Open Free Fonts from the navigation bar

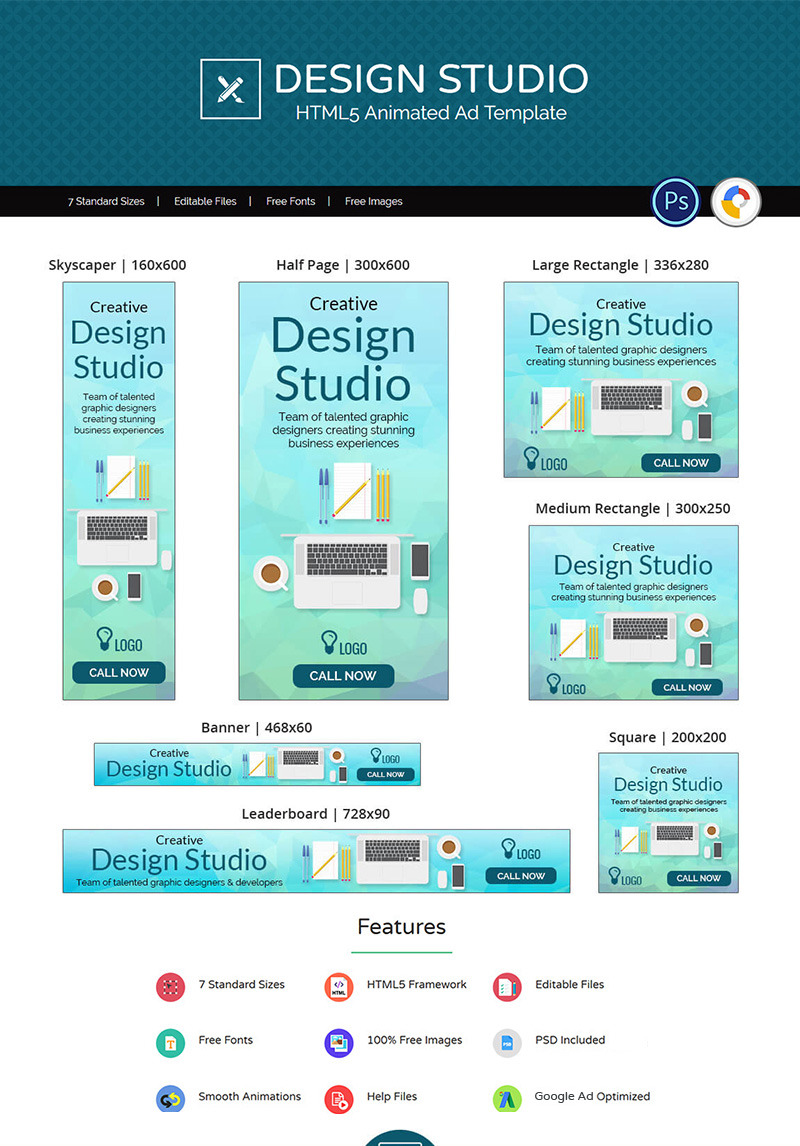[290, 201]
